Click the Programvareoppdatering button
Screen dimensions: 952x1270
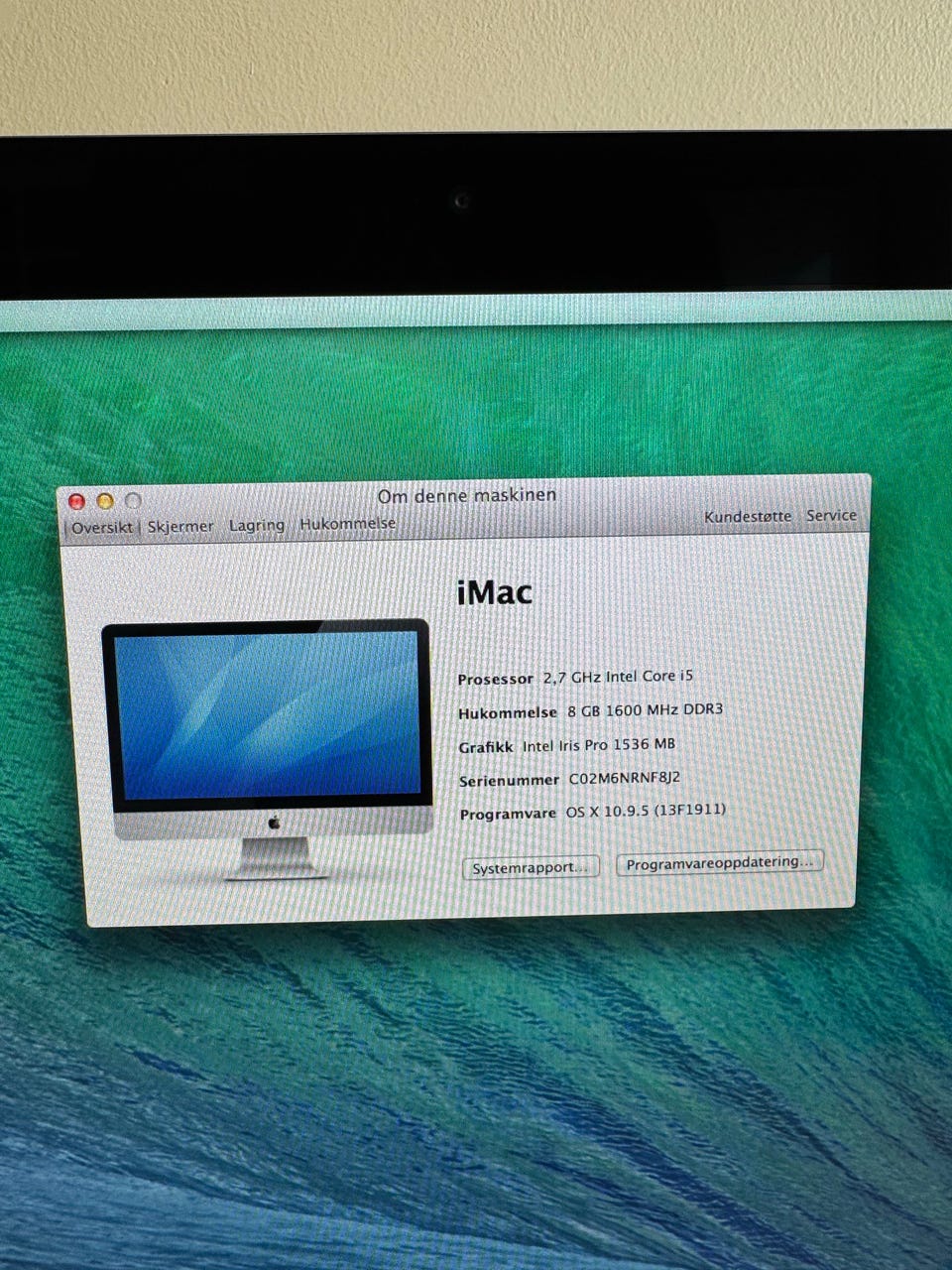tap(720, 863)
